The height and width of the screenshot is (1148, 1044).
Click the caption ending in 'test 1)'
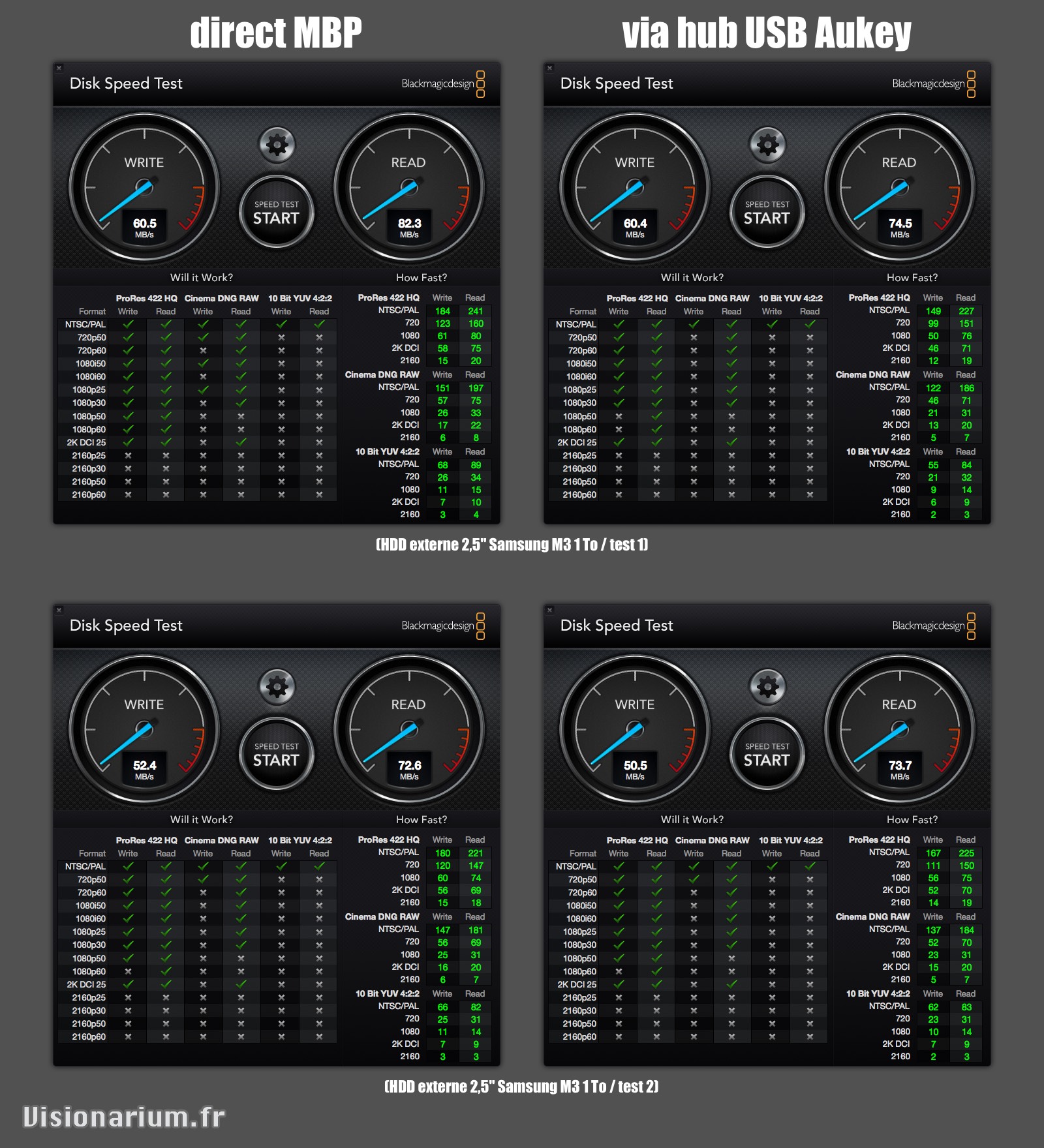(512, 545)
